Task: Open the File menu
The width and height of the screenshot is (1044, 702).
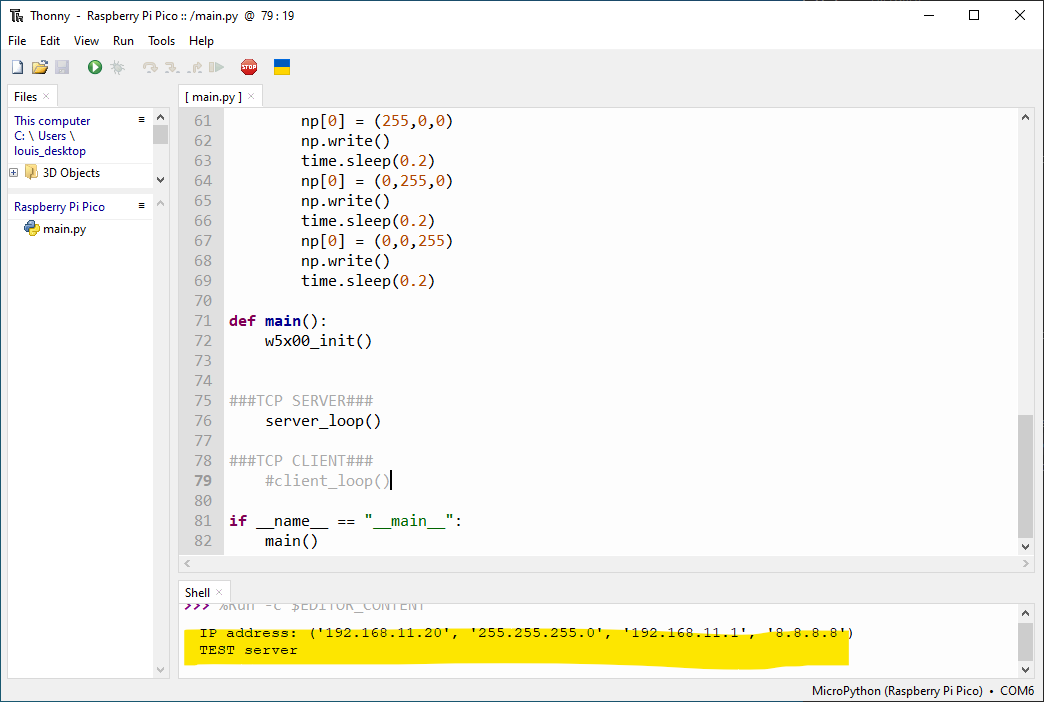Action: coord(17,41)
